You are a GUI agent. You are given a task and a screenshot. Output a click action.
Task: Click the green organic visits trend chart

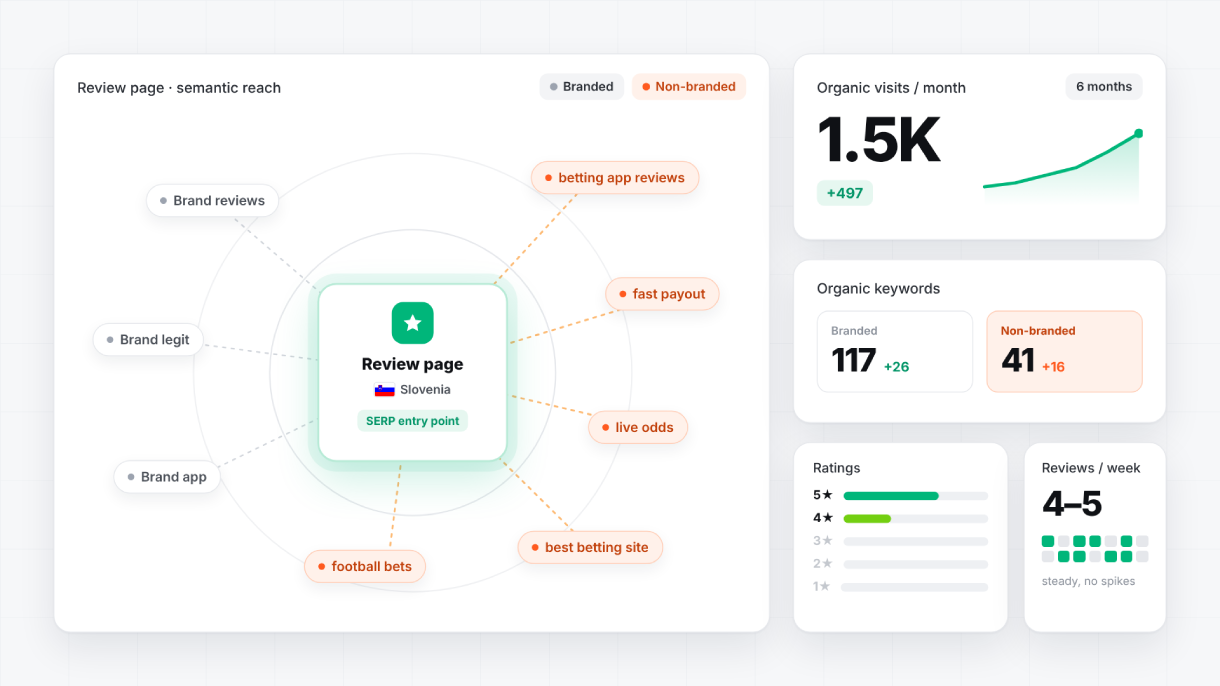pyautogui.click(x=1063, y=166)
